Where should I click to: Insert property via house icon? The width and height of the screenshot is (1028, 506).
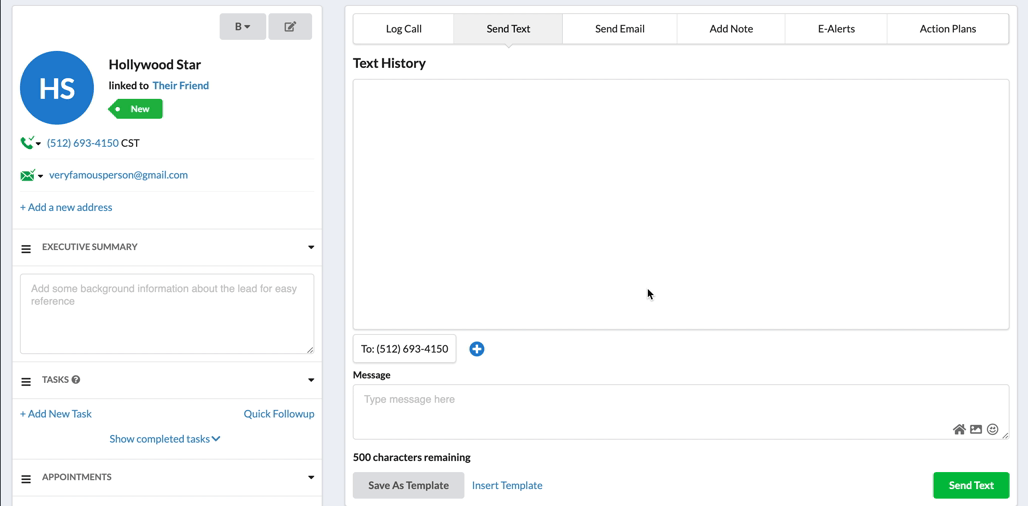(x=959, y=430)
